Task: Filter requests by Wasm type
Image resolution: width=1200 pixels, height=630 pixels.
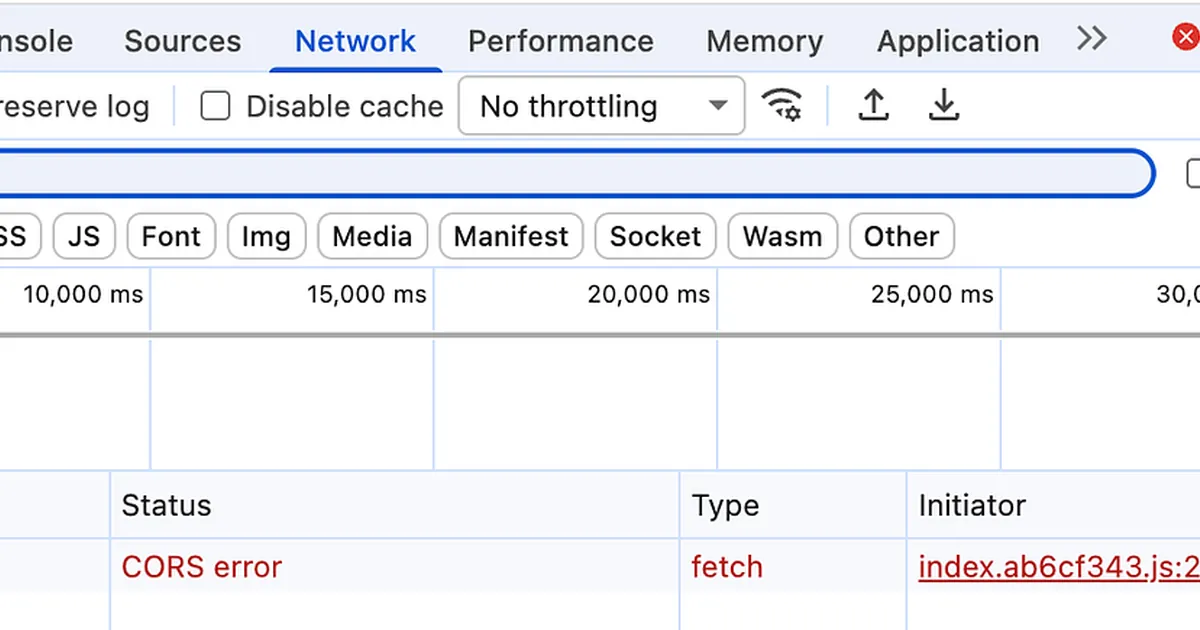Action: coord(782,237)
